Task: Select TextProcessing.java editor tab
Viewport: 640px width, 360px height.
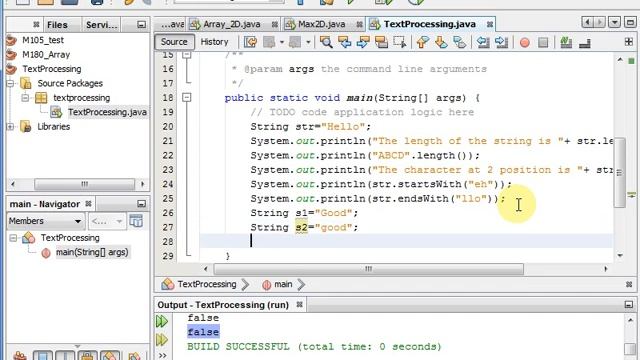Action: pos(429,24)
